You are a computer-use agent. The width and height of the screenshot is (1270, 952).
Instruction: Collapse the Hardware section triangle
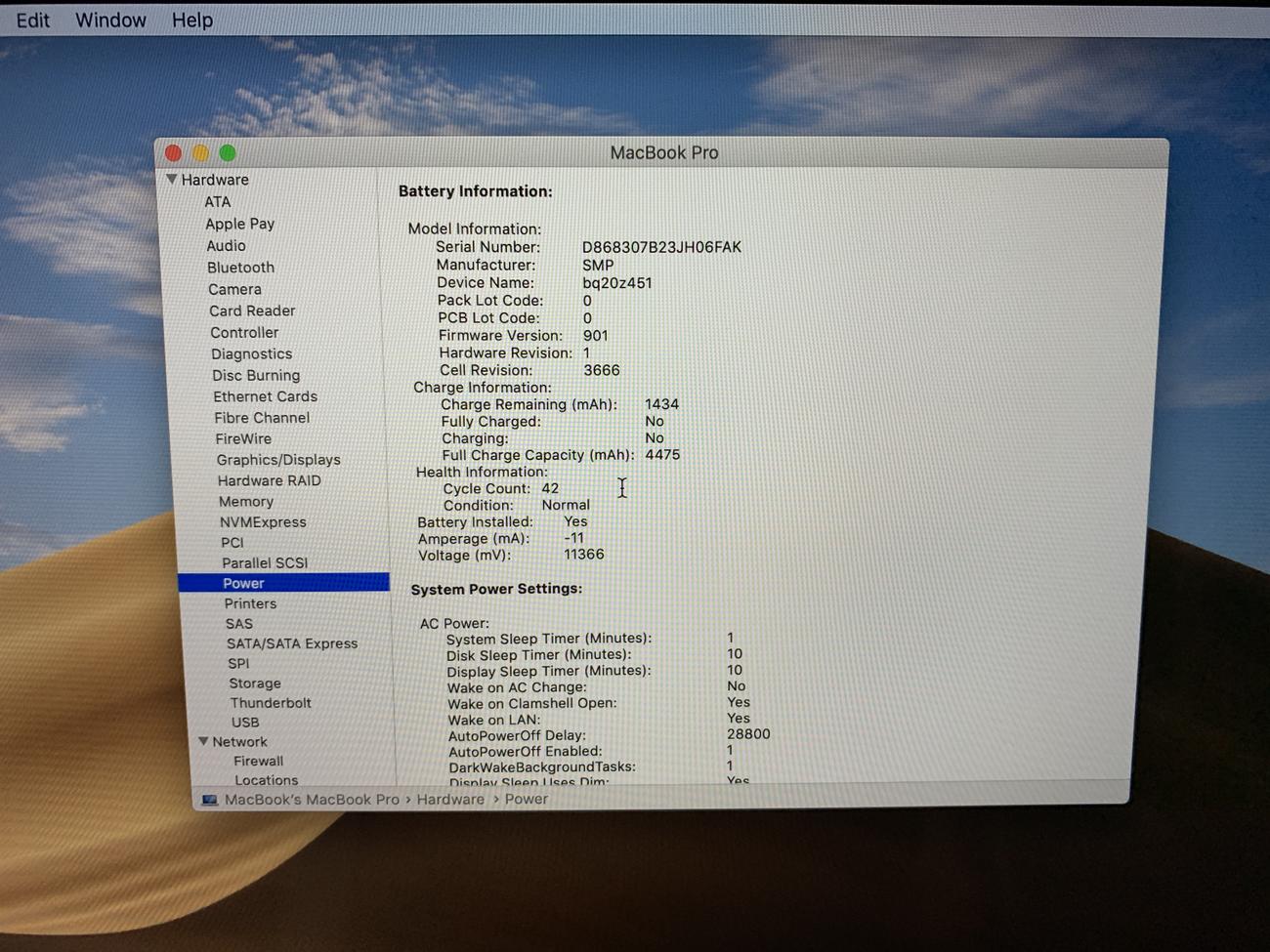coord(172,180)
